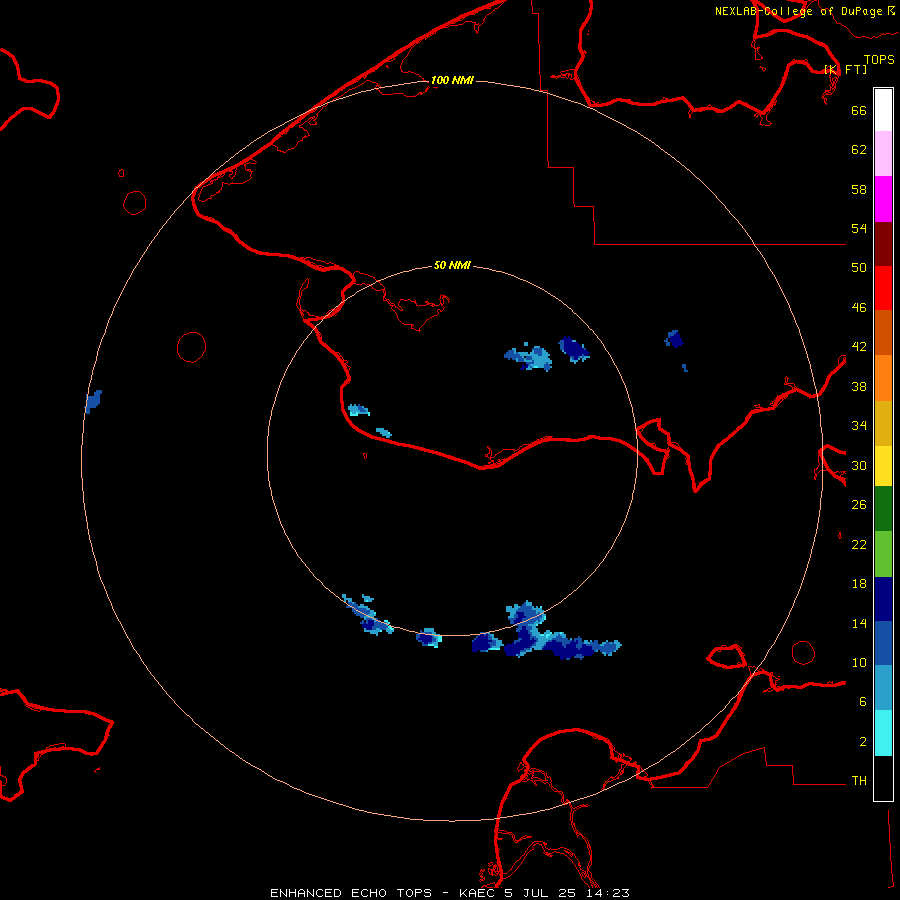Image resolution: width=900 pixels, height=900 pixels.
Task: Click the KAEC station identifier in caption
Action: (478, 893)
